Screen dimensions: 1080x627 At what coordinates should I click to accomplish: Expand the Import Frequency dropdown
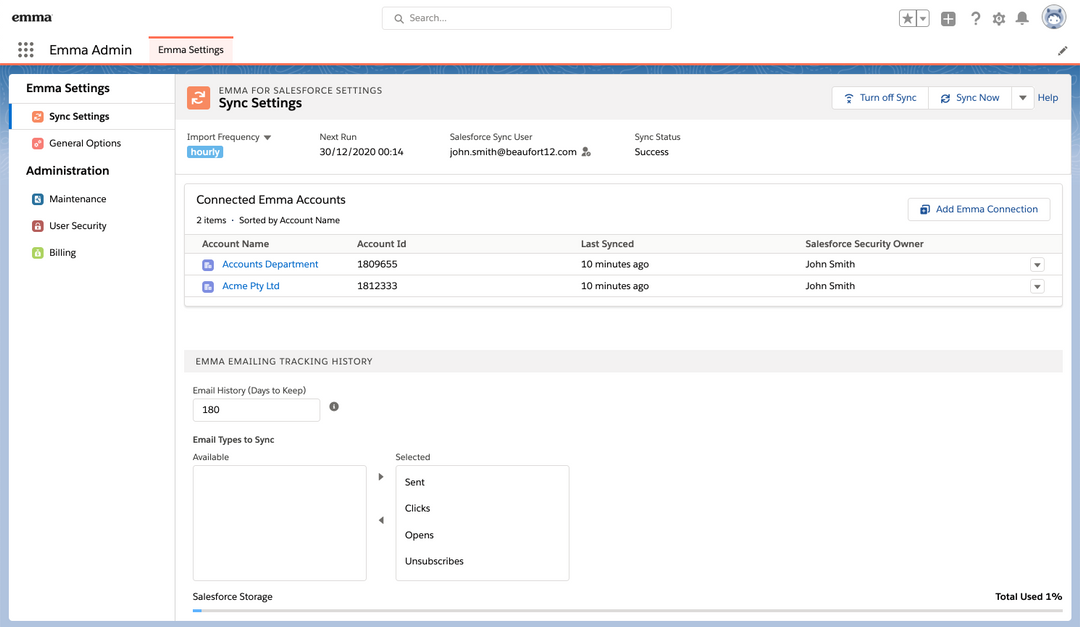click(x=267, y=137)
